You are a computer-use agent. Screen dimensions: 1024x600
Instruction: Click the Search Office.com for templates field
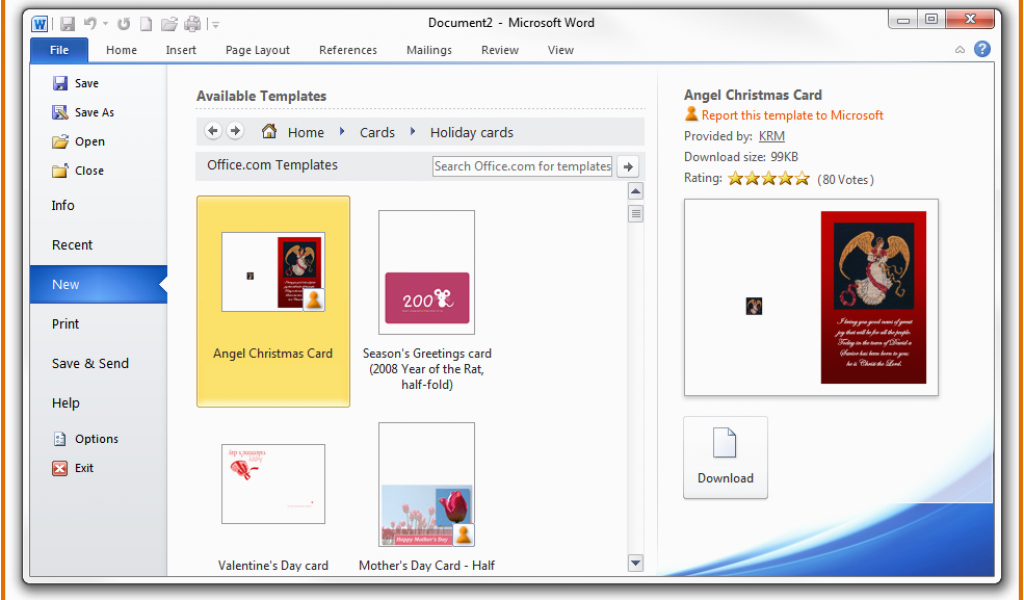pyautogui.click(x=522, y=166)
